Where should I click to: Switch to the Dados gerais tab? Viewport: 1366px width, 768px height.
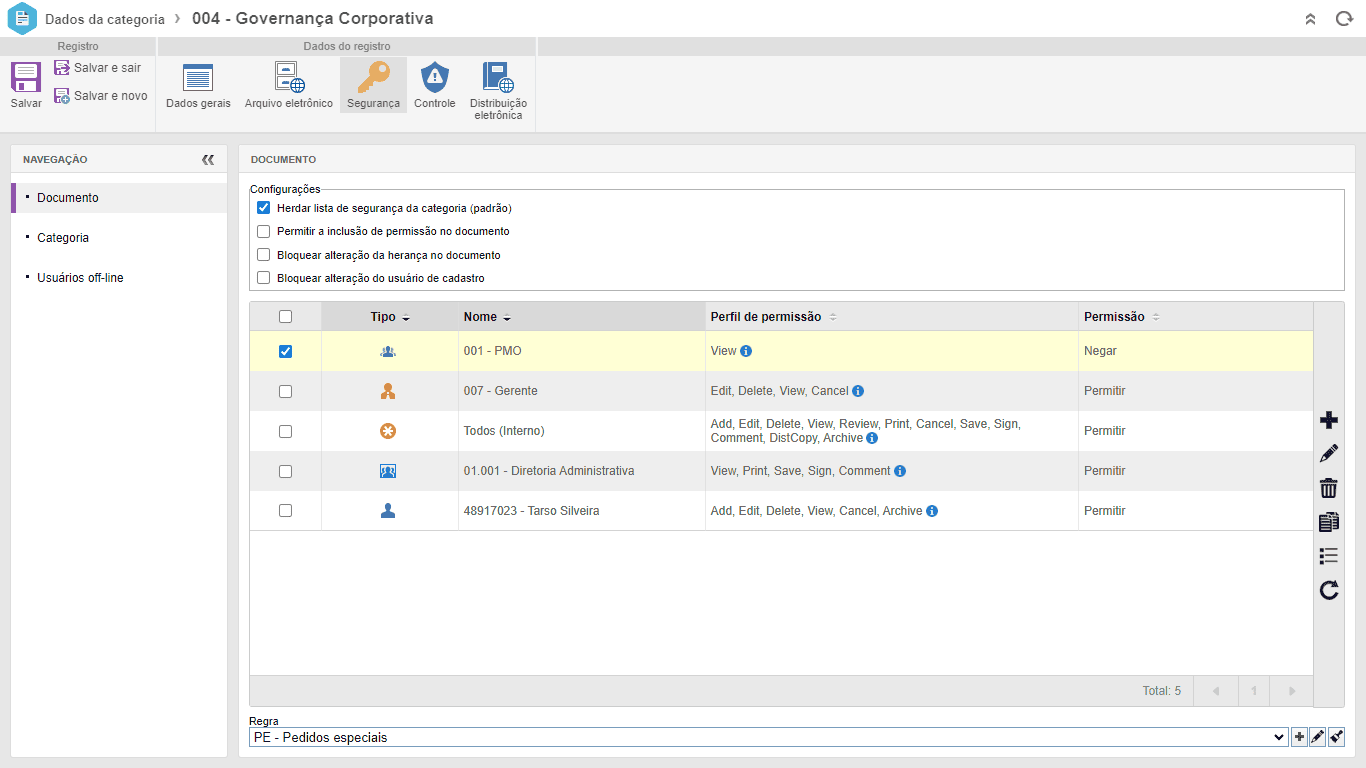coord(198,85)
